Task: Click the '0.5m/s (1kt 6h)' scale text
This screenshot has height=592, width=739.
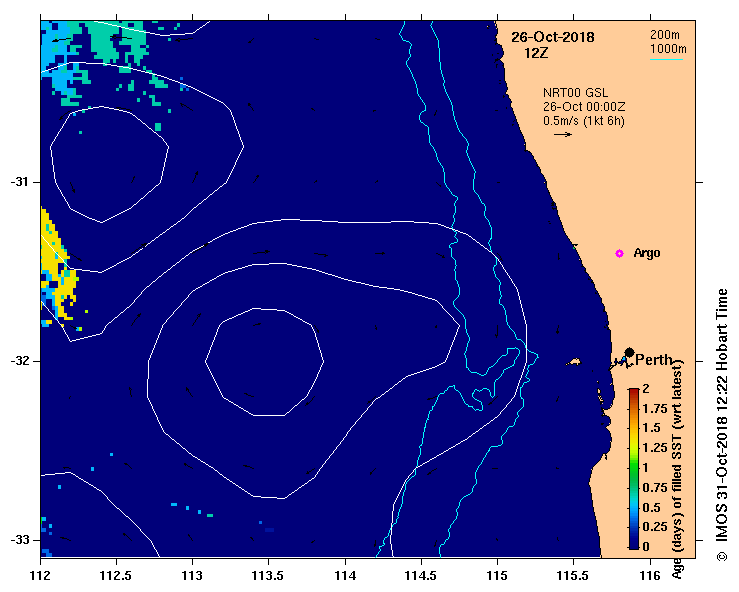Action: [583, 121]
